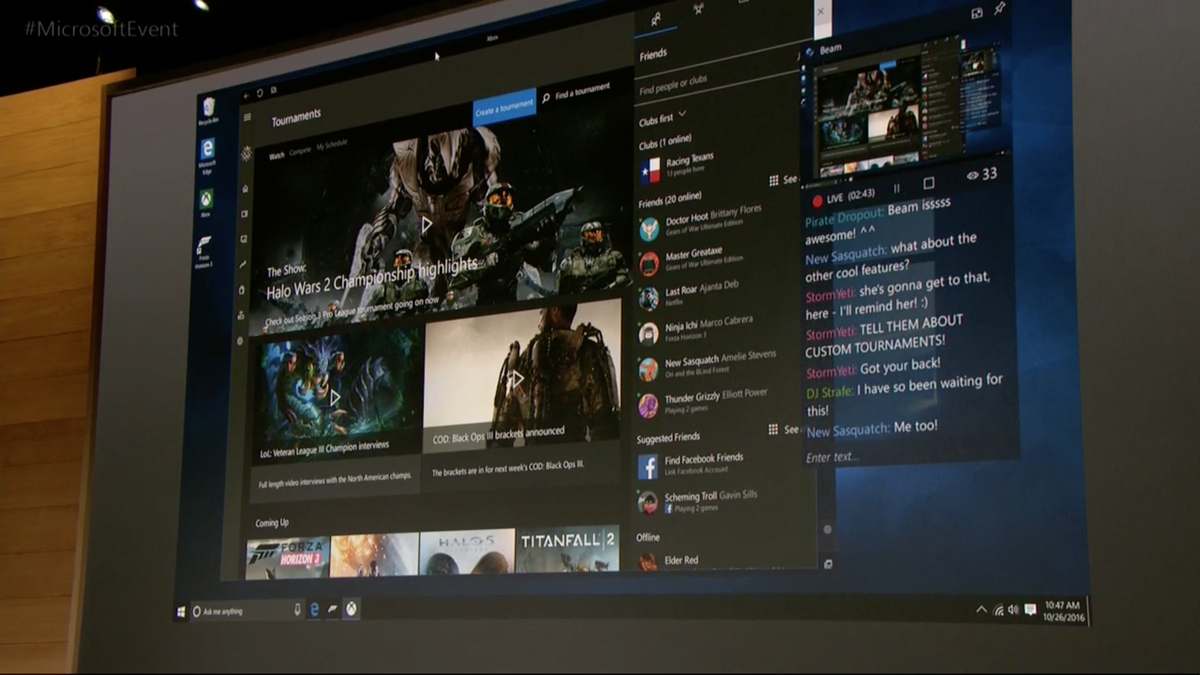Open the Action Center notification icon
Screen dimensions: 1200x675
[x=1030, y=609]
